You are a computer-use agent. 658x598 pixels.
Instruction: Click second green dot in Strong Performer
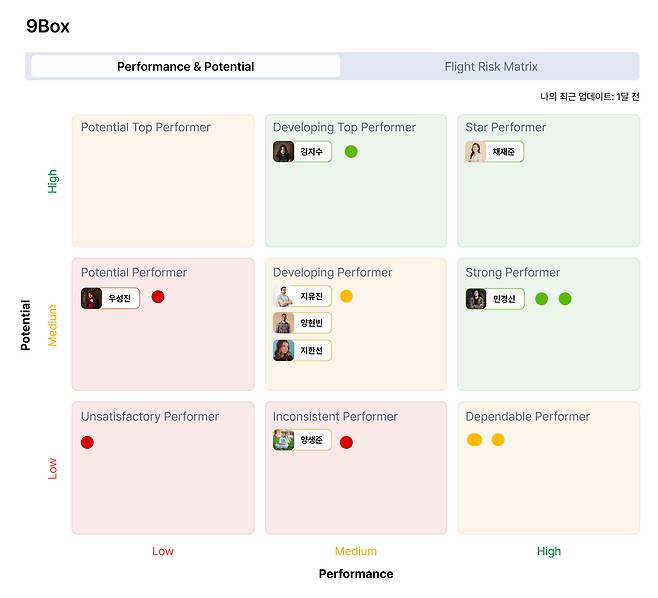pos(565,299)
